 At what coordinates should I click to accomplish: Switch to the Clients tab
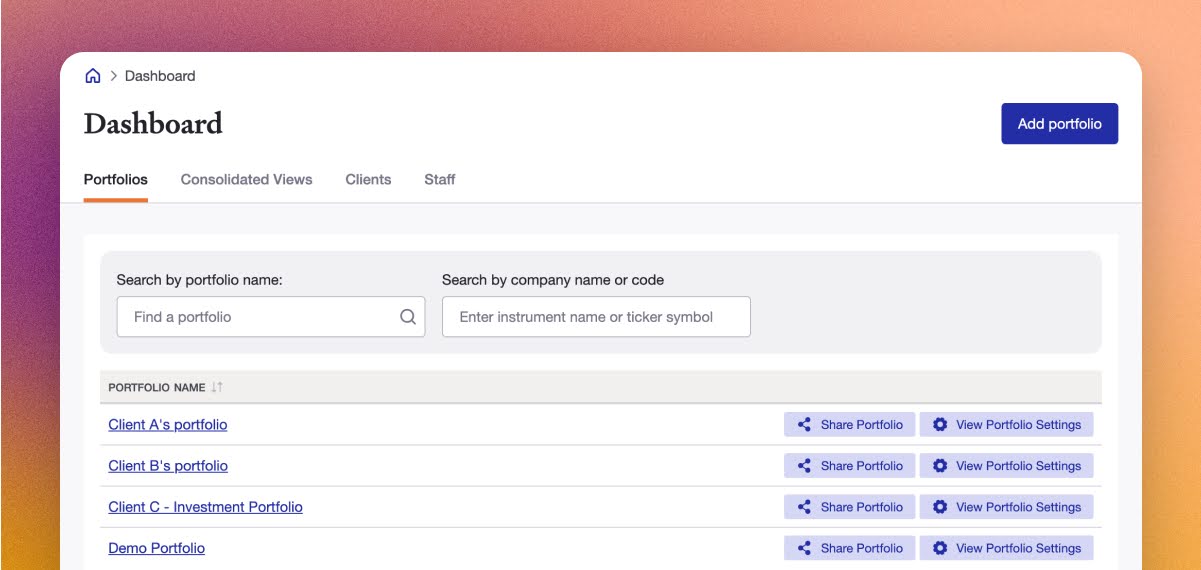pos(368,180)
